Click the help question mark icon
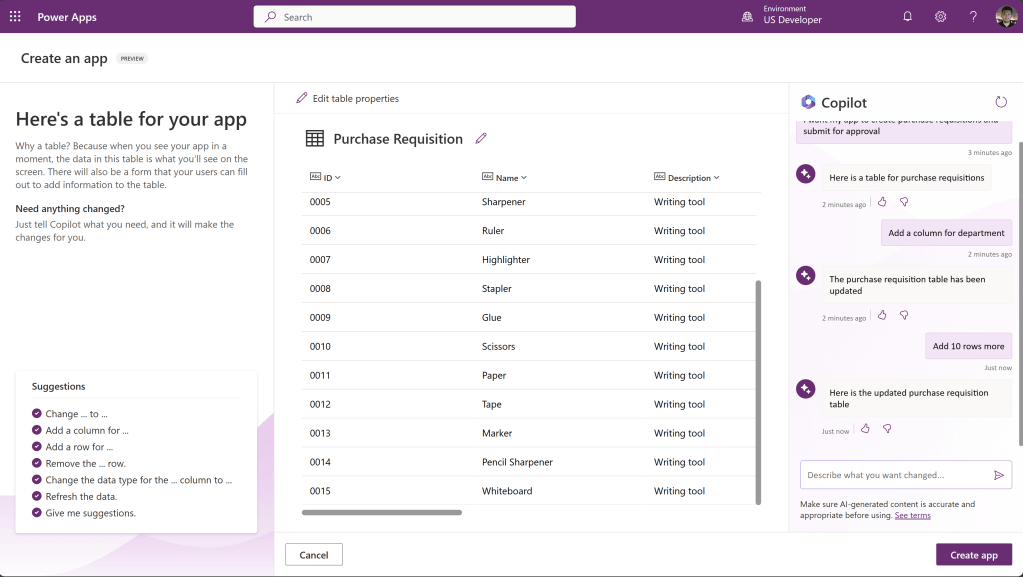The width and height of the screenshot is (1023, 577). coord(973,17)
